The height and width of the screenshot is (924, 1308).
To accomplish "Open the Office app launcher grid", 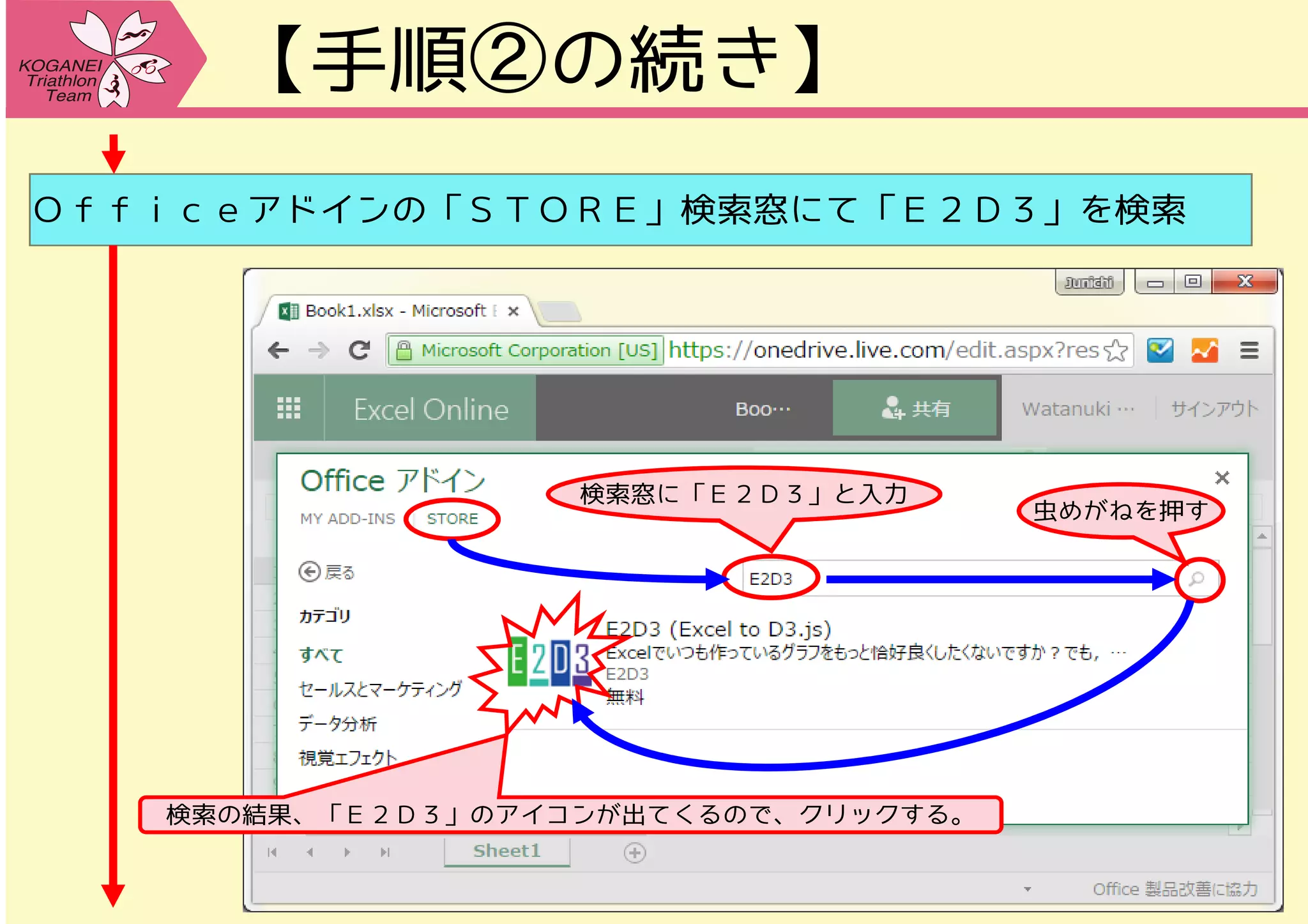I will click(x=289, y=407).
